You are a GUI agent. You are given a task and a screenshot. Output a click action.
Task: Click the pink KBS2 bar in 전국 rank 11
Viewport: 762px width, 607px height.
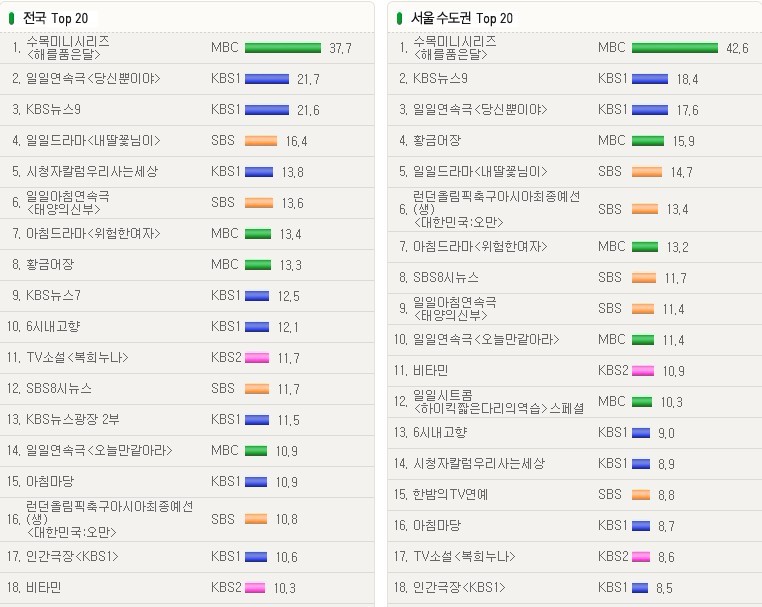pos(257,358)
